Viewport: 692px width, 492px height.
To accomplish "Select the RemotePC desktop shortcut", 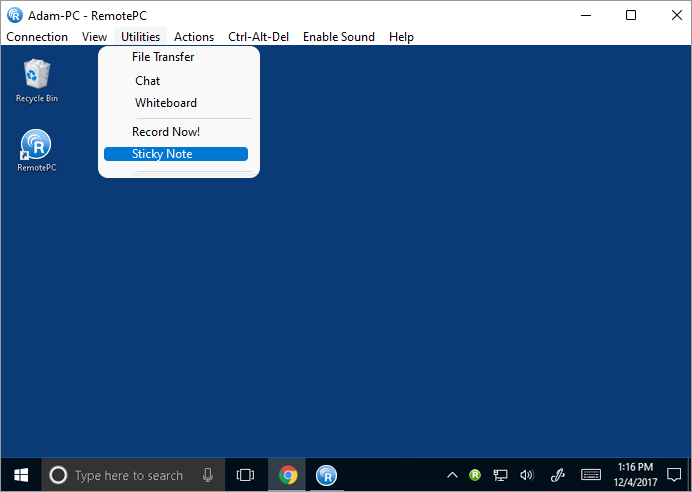I will tap(37, 150).
